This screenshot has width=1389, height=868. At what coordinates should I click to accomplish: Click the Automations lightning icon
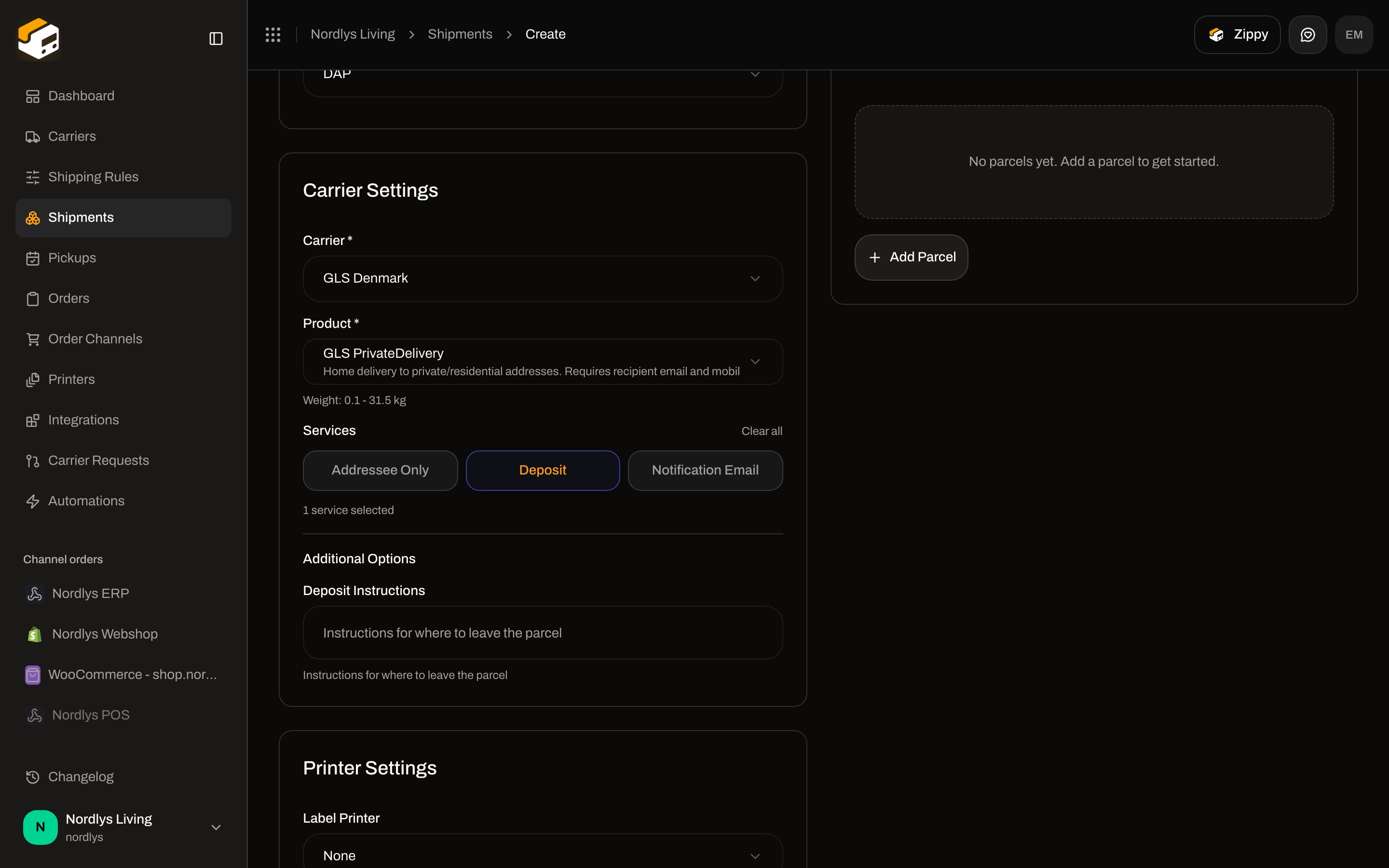coord(33,501)
